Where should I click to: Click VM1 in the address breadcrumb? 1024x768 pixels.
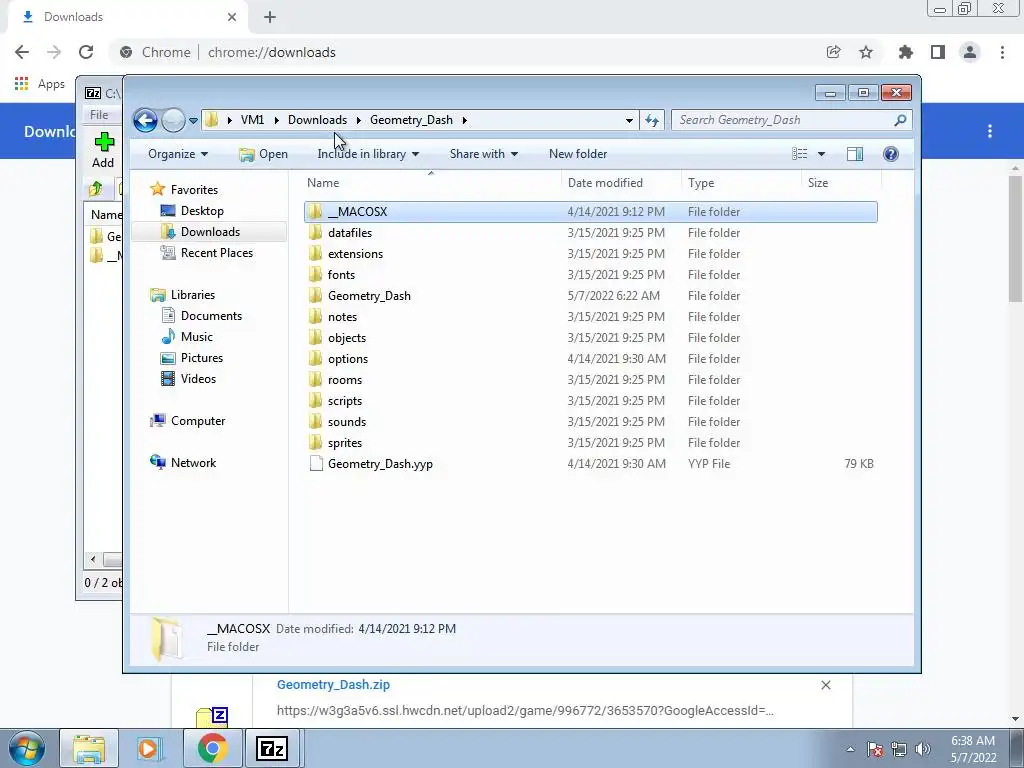[x=252, y=120]
